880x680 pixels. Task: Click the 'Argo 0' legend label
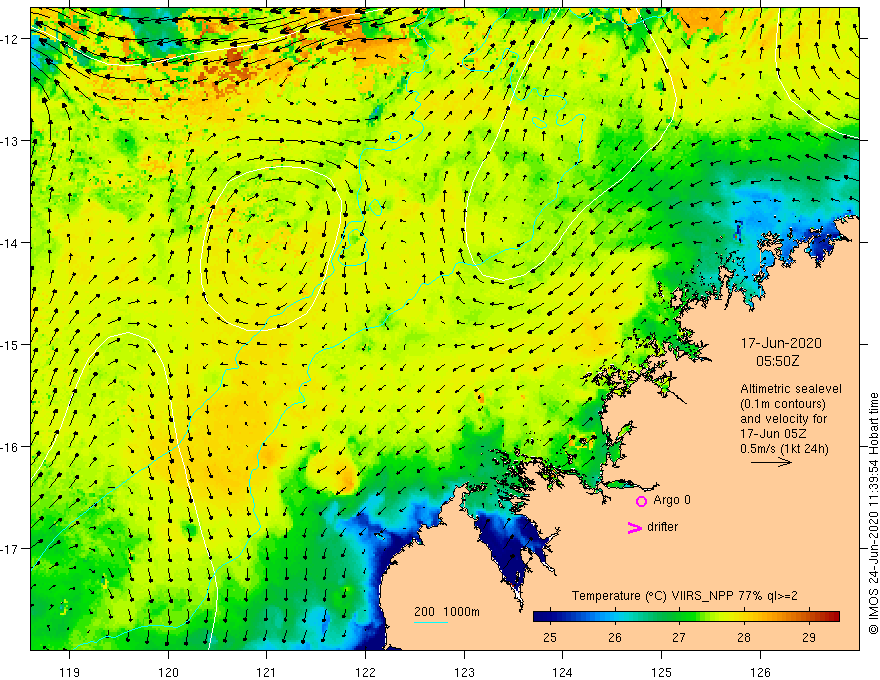pyautogui.click(x=672, y=500)
